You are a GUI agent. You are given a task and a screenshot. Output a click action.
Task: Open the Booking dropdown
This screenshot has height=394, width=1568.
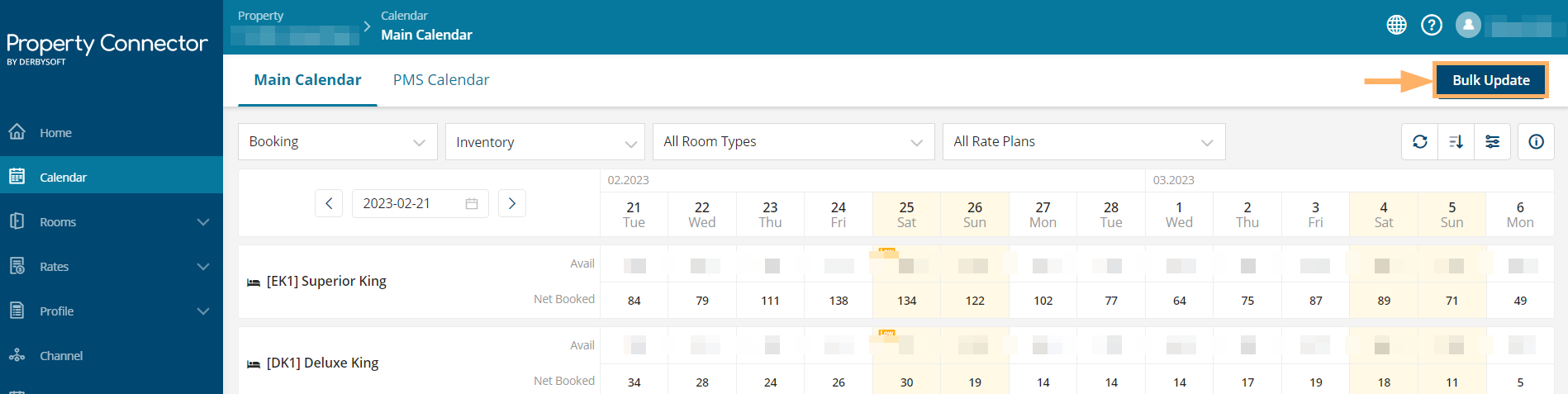(338, 142)
